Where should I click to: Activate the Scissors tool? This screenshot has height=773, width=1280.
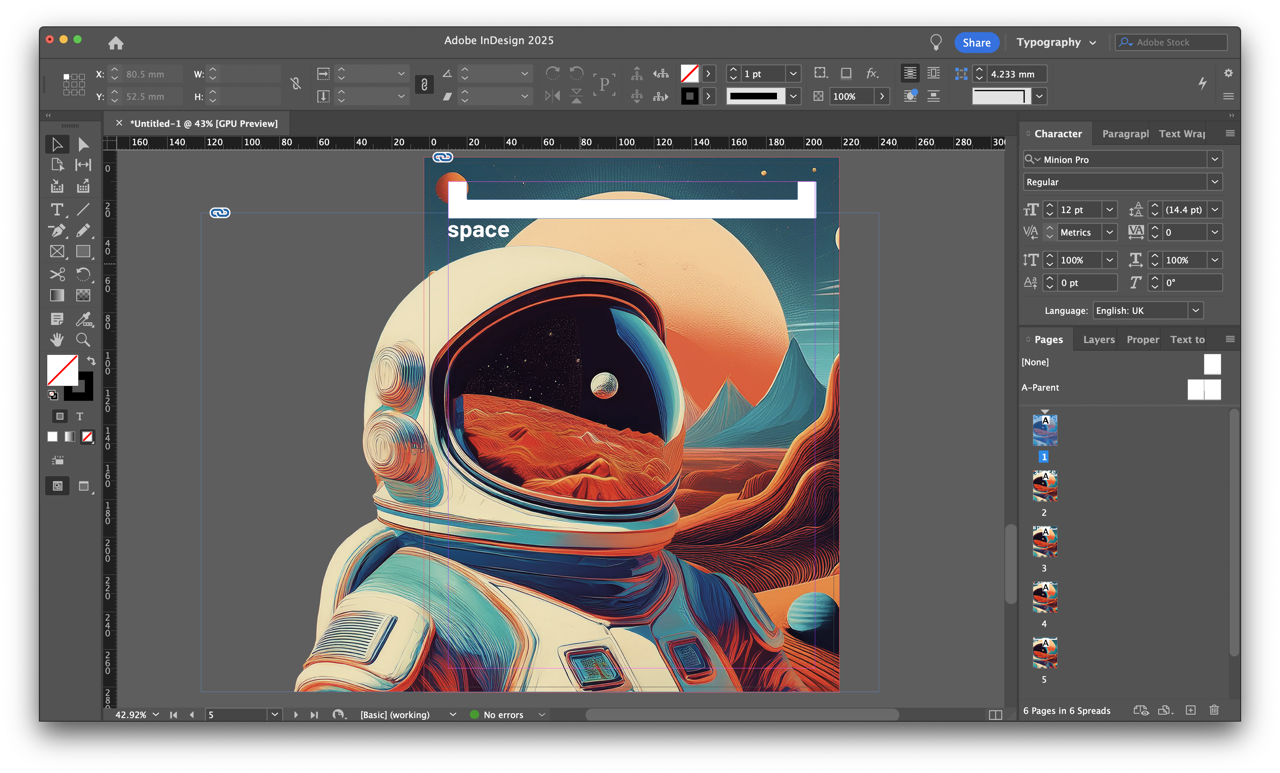[x=57, y=274]
